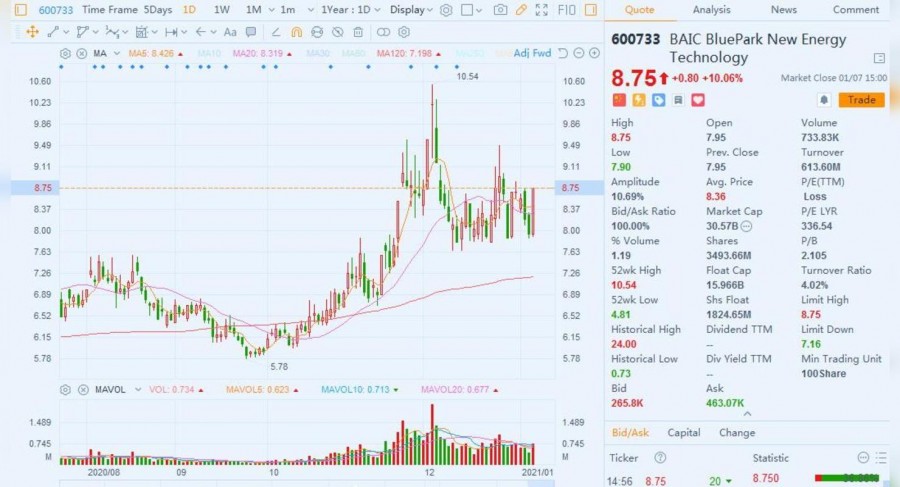The width and height of the screenshot is (900, 487).
Task: Select the Quote tab
Action: (639, 10)
